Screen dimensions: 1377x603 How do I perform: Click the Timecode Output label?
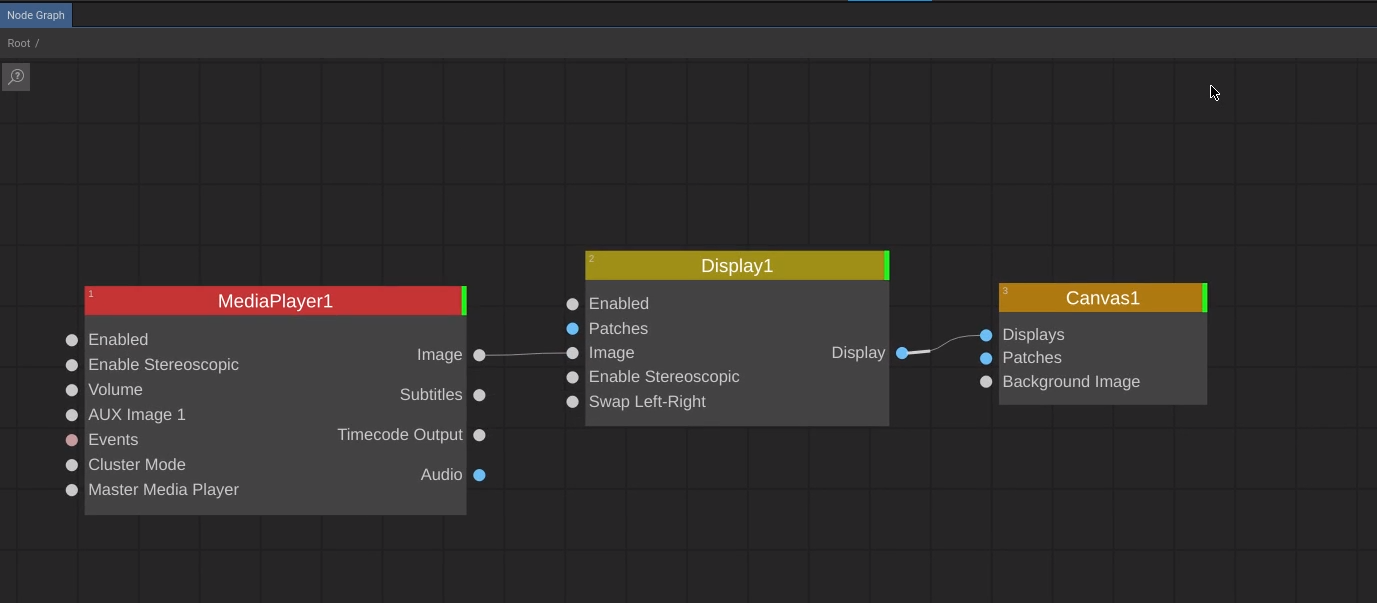point(400,435)
